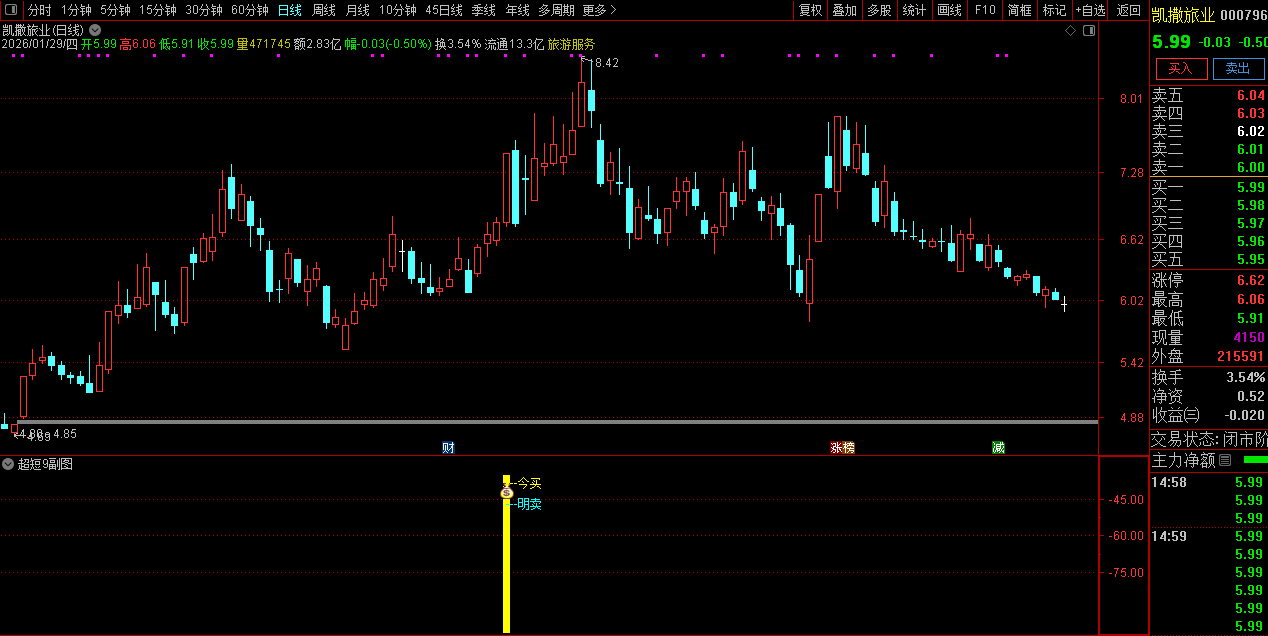Click the yellow signal bar in subchart
The width and height of the screenshot is (1268, 636).
coord(506,570)
